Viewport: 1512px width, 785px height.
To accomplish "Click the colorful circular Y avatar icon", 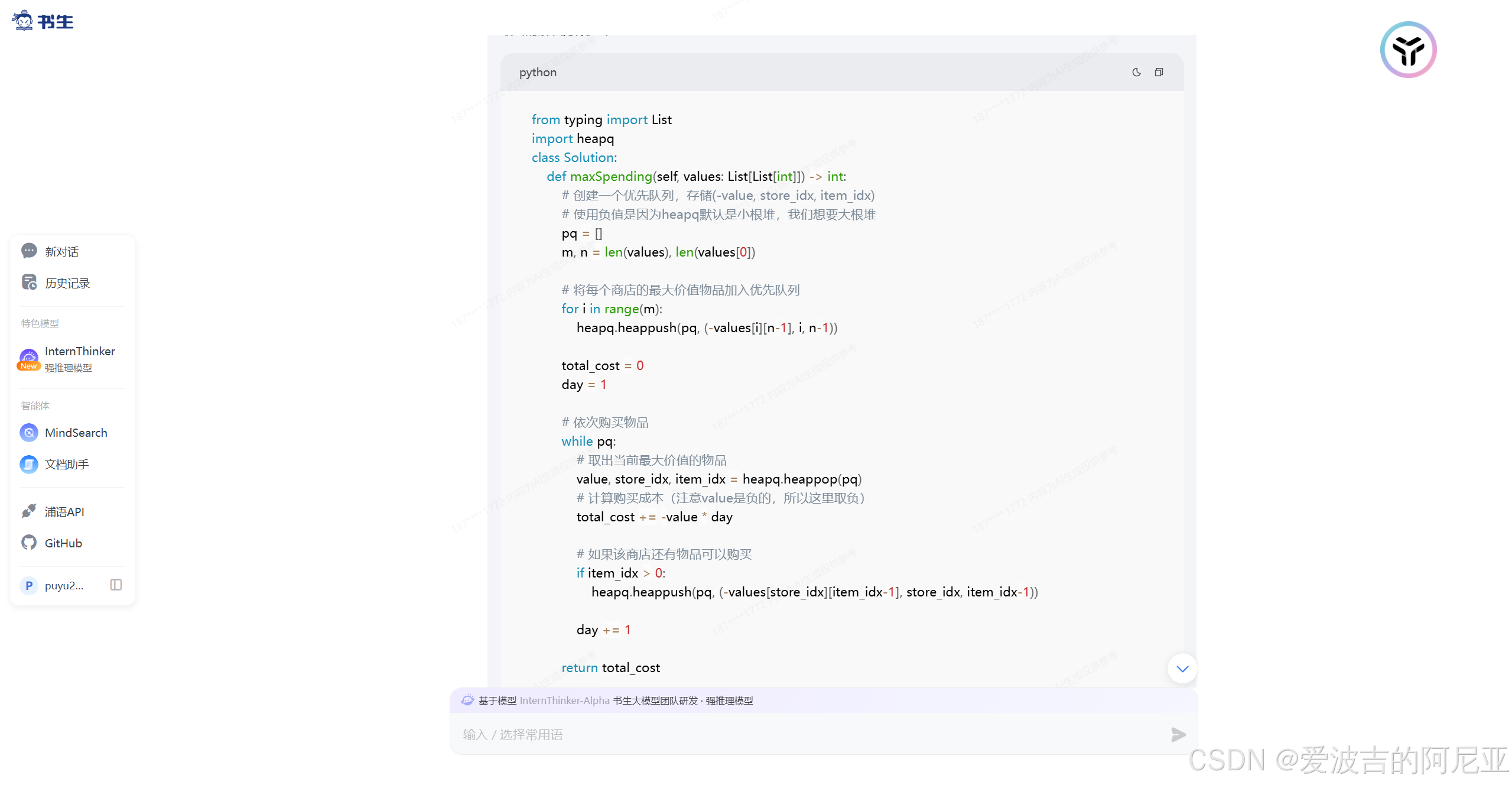I will [x=1408, y=50].
